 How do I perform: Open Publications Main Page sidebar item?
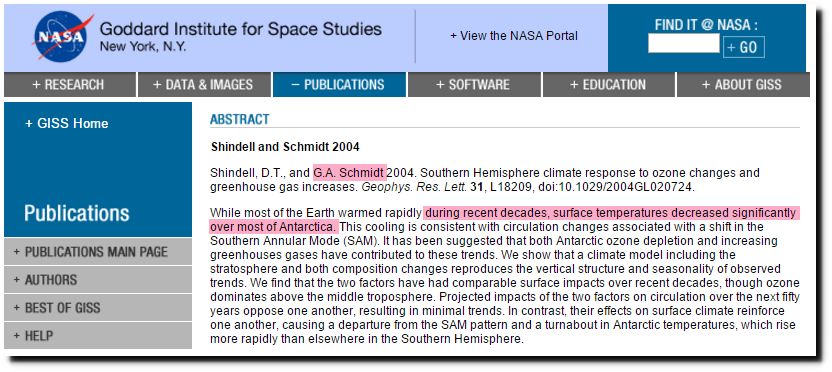coord(98,252)
